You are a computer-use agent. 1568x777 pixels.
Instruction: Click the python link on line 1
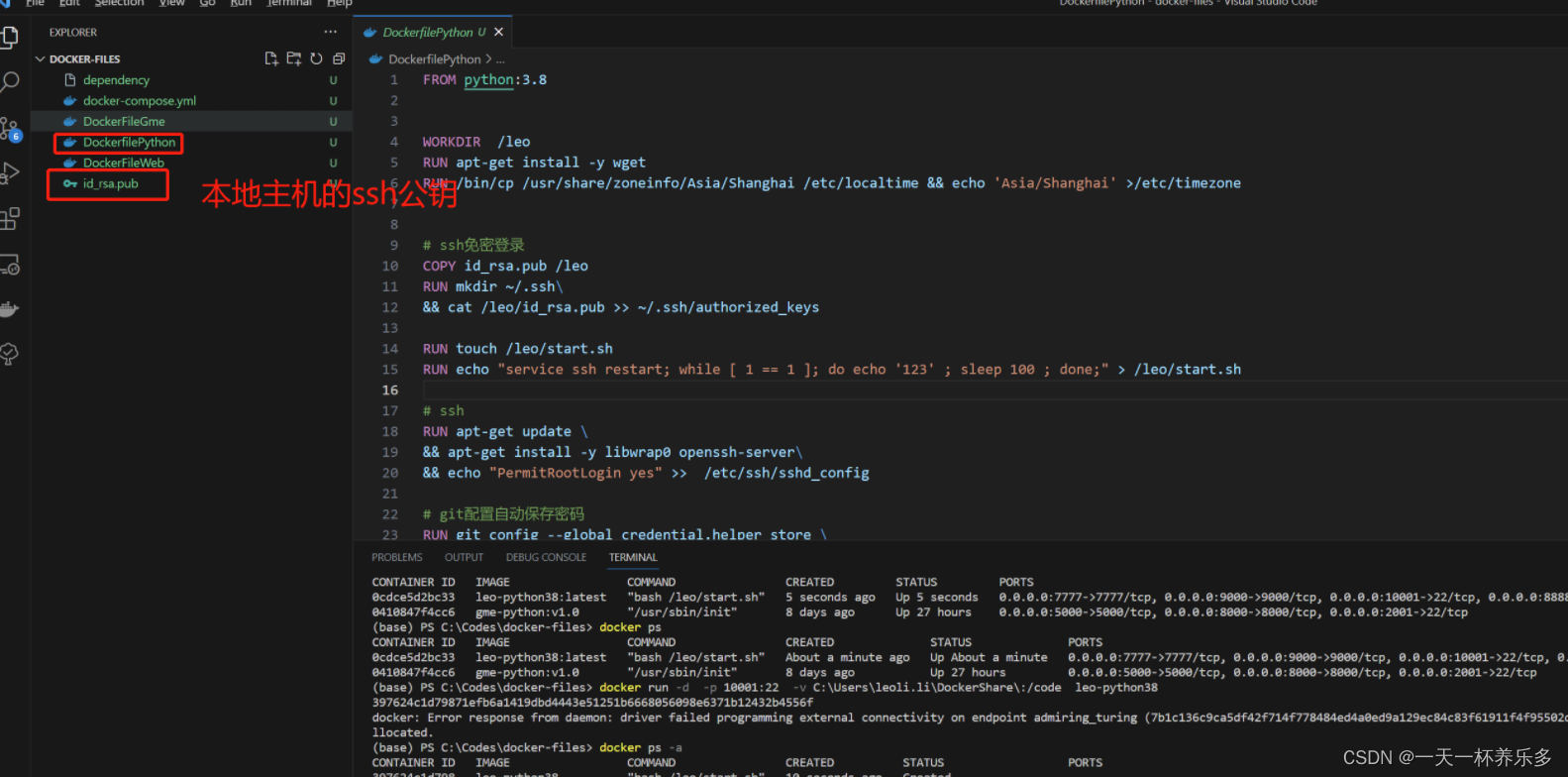click(x=488, y=80)
